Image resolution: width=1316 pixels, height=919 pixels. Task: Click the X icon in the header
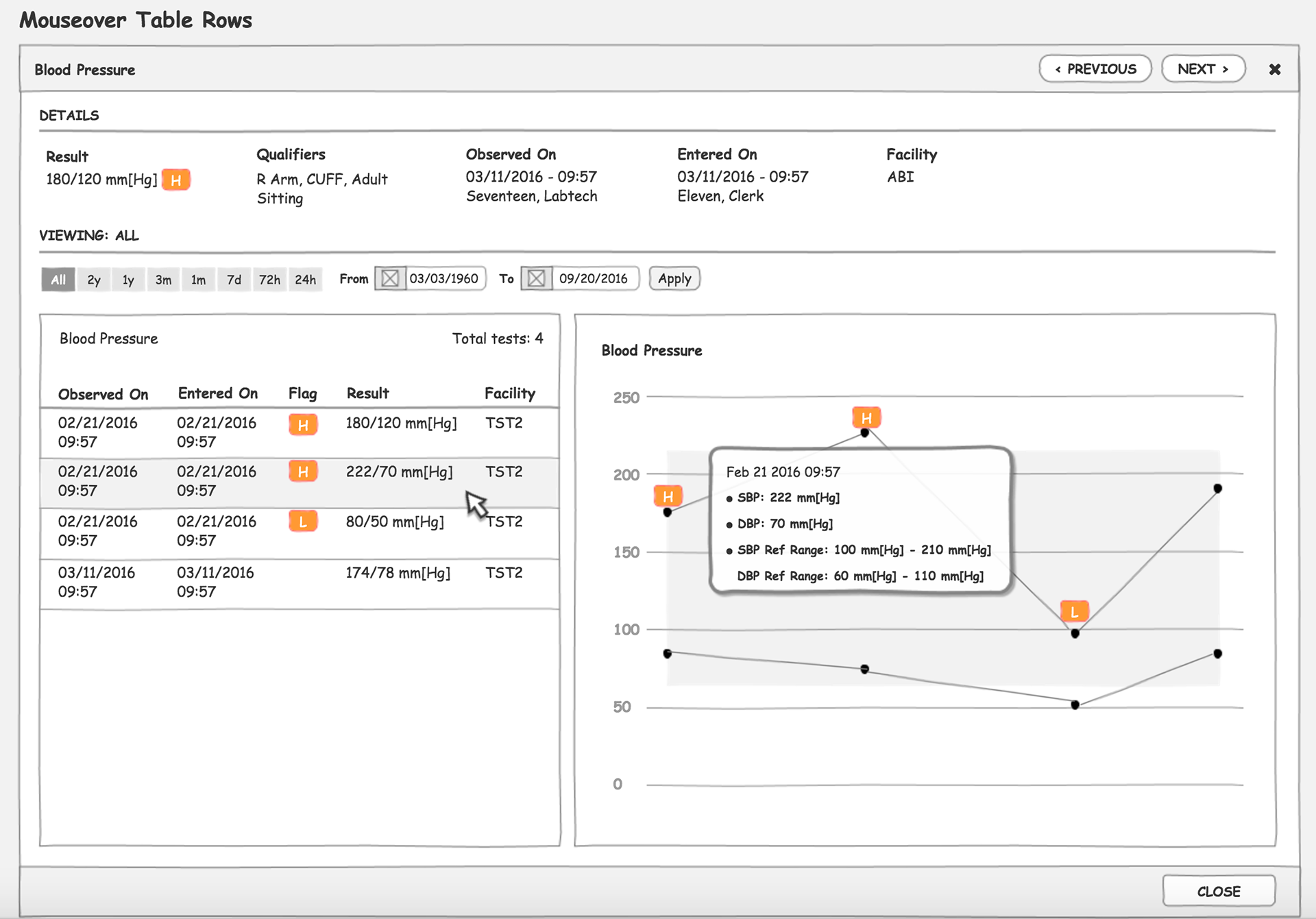pos(1274,69)
